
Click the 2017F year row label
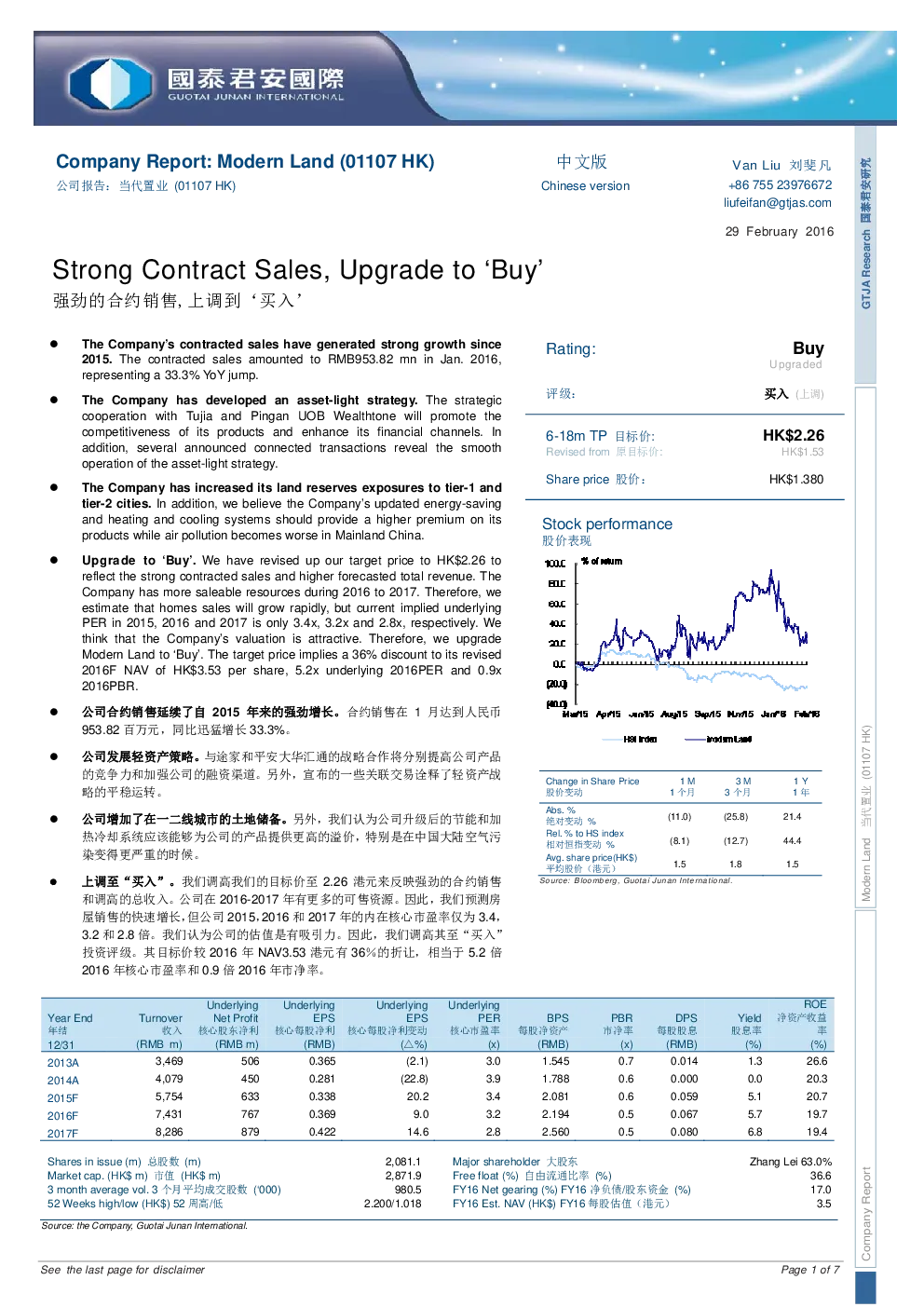[x=63, y=1134]
